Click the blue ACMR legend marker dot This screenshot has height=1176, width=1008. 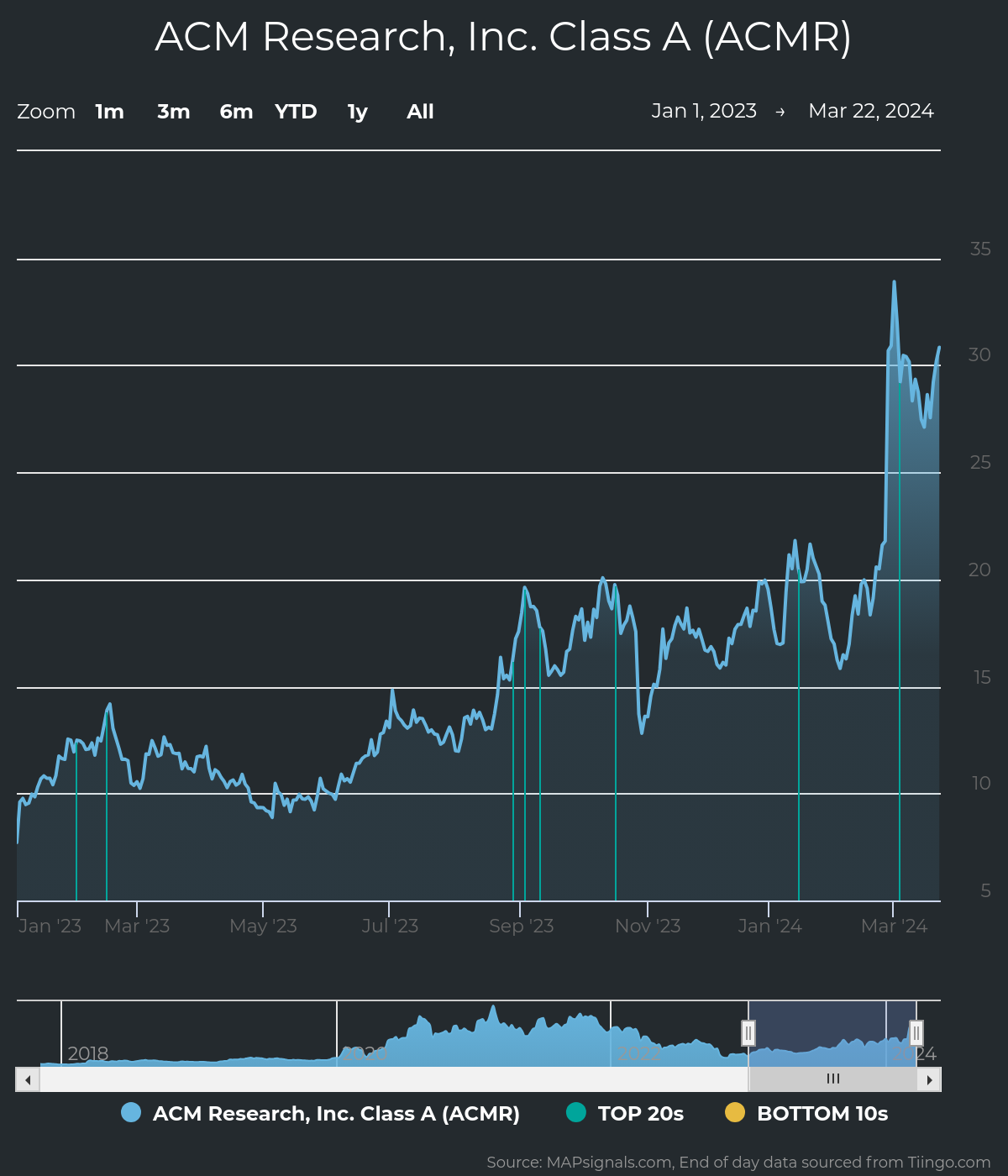(x=130, y=1113)
